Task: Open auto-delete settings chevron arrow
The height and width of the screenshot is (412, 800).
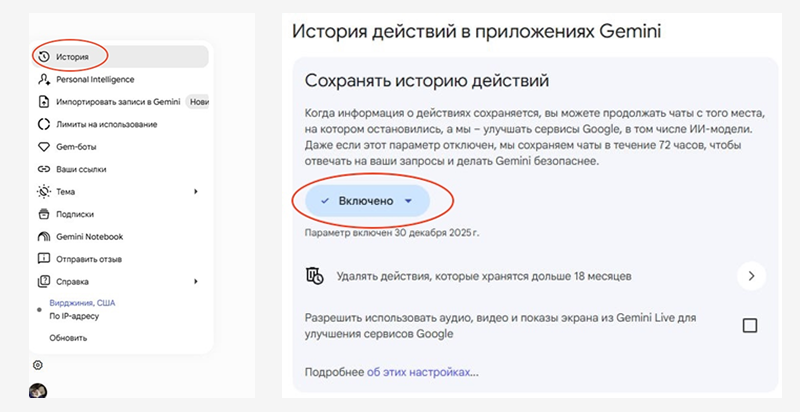Action: pyautogui.click(x=751, y=276)
